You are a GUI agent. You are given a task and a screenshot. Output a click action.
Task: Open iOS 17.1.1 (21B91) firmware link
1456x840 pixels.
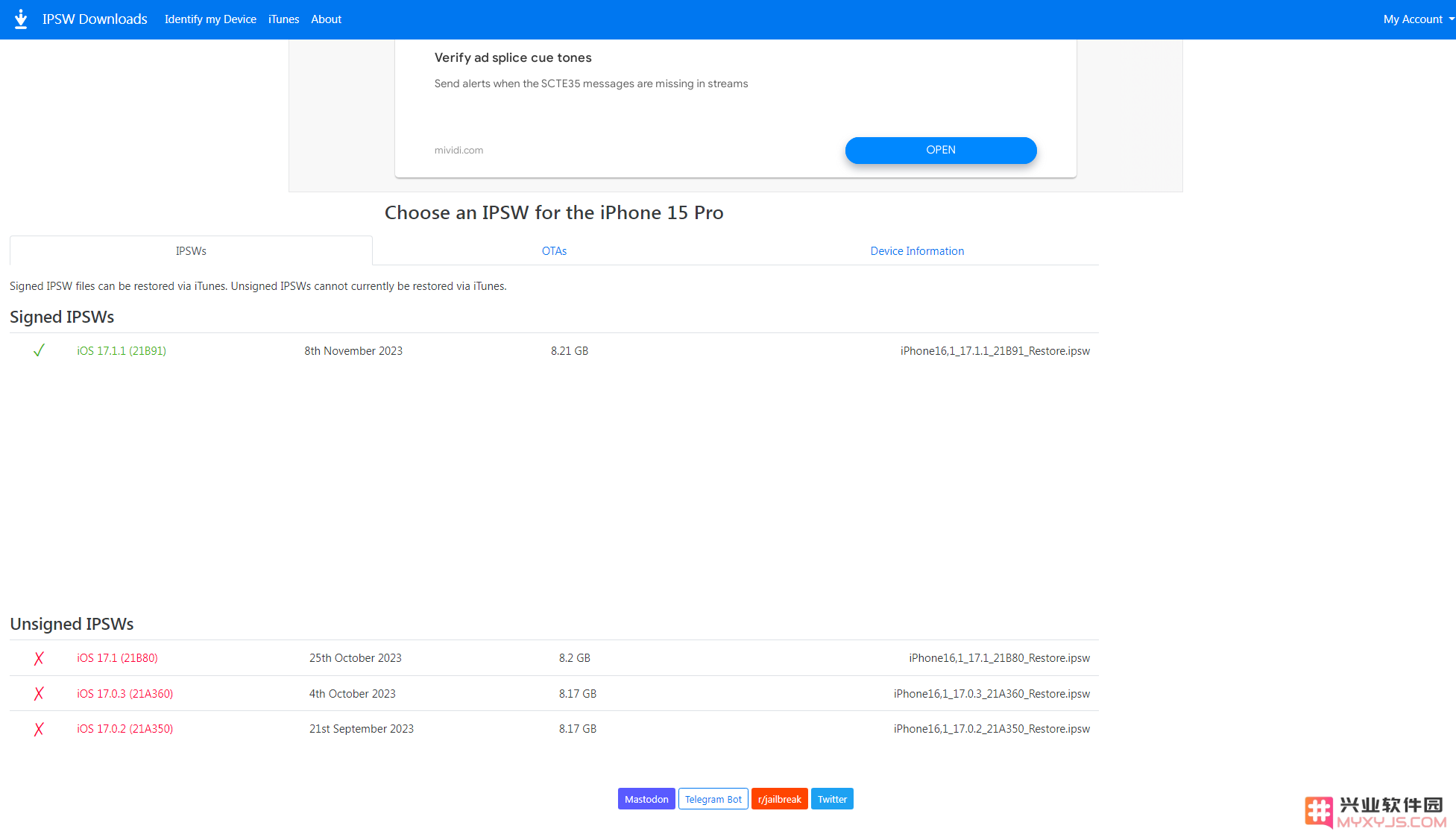[x=122, y=351]
